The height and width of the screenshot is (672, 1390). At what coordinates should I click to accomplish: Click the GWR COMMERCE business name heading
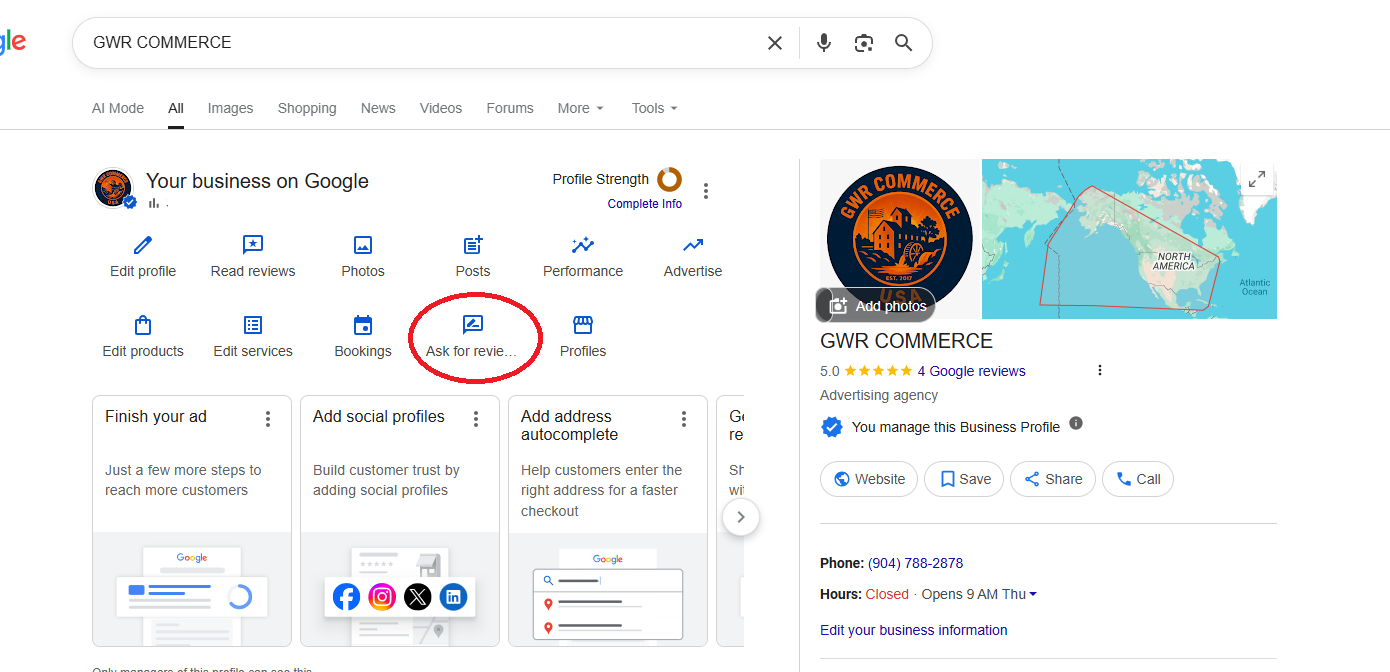pyautogui.click(x=906, y=341)
